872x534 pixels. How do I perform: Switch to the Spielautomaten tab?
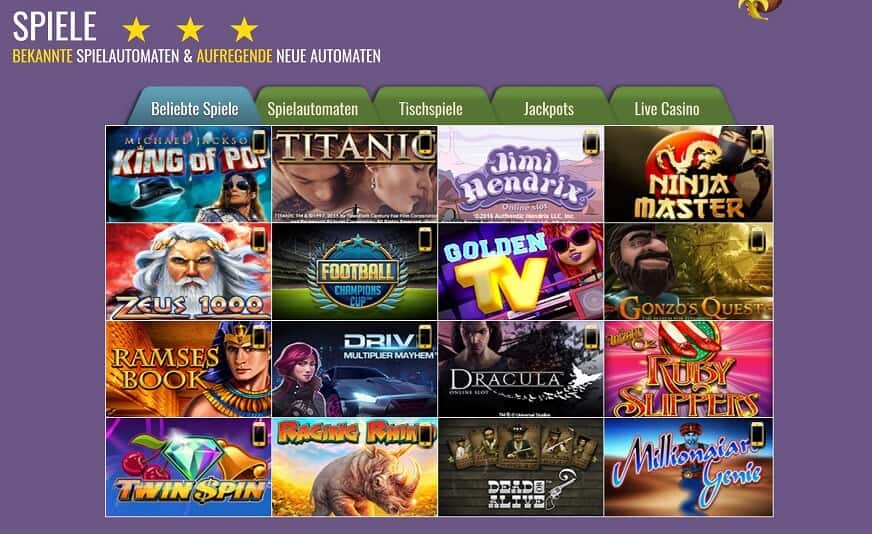(313, 108)
